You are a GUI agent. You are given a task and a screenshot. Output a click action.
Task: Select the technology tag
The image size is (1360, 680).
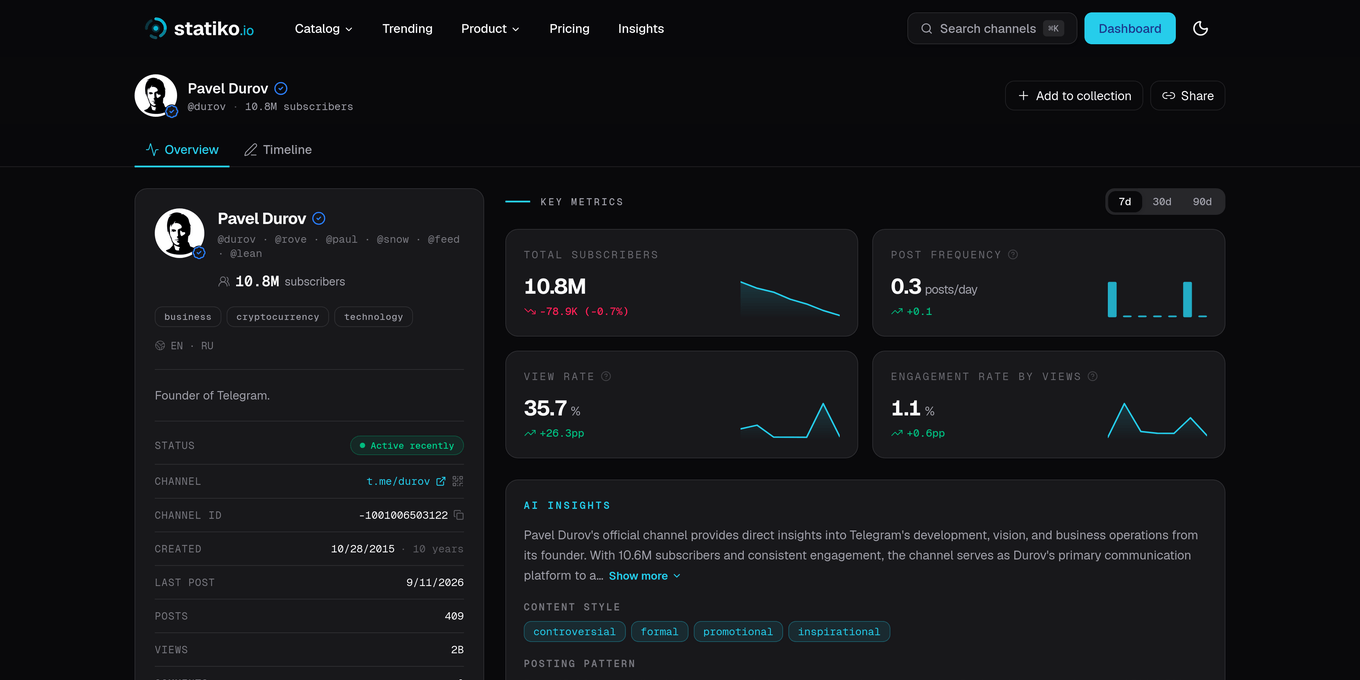(x=374, y=317)
